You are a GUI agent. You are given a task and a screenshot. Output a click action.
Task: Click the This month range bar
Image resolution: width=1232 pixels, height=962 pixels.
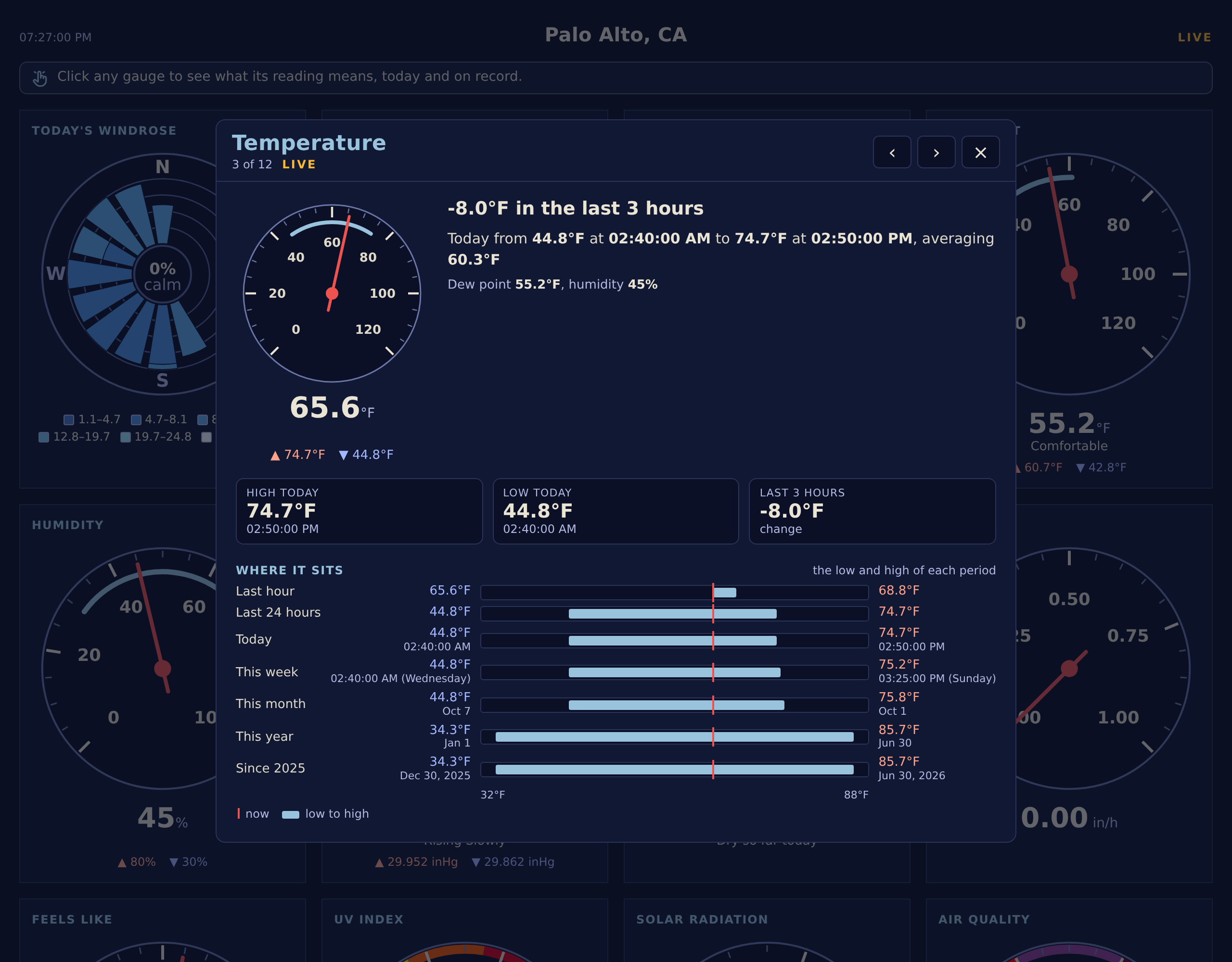pyautogui.click(x=674, y=705)
